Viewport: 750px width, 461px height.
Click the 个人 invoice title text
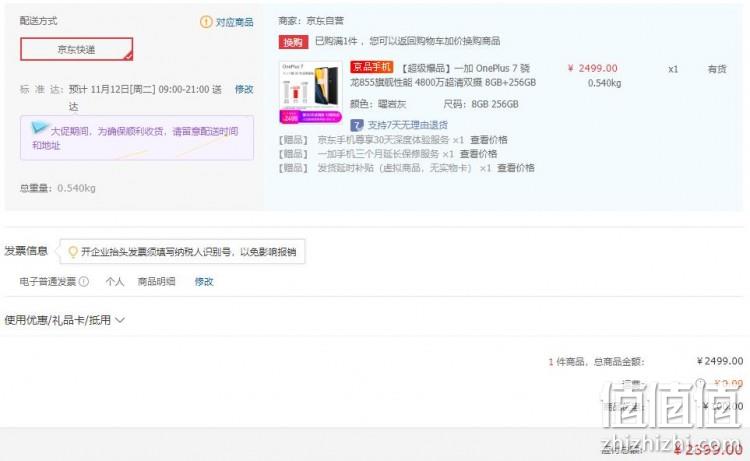pos(115,281)
